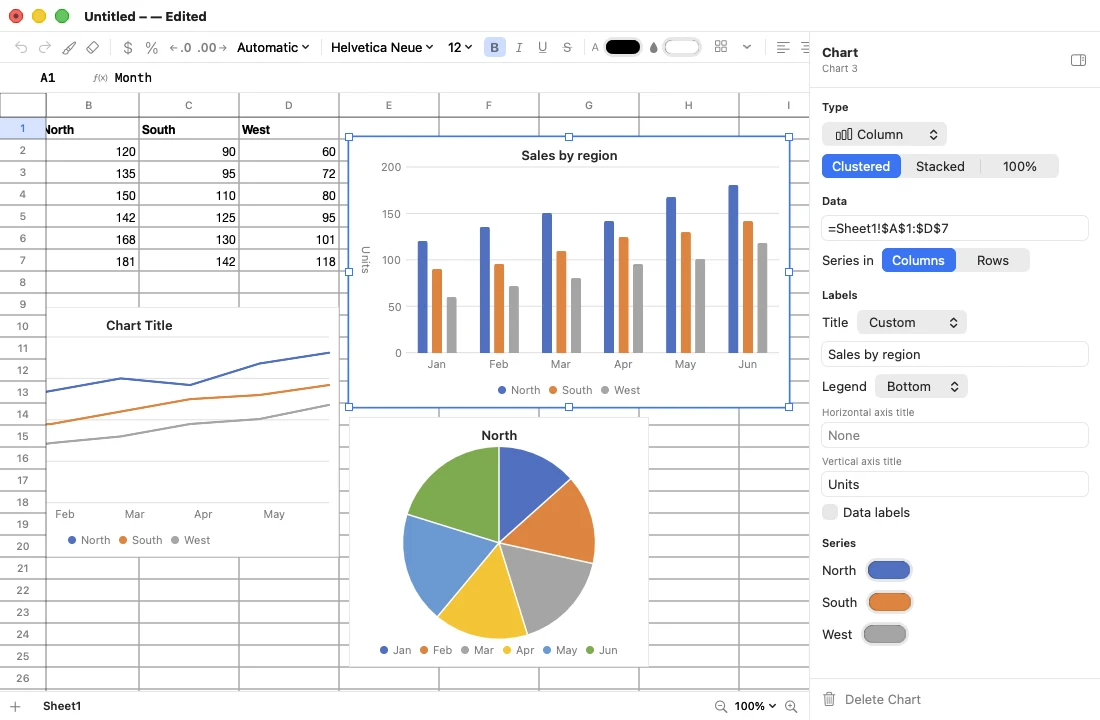The image size is (1100, 720).
Task: Switch to the Sheet1 tab
Action: click(x=62, y=706)
